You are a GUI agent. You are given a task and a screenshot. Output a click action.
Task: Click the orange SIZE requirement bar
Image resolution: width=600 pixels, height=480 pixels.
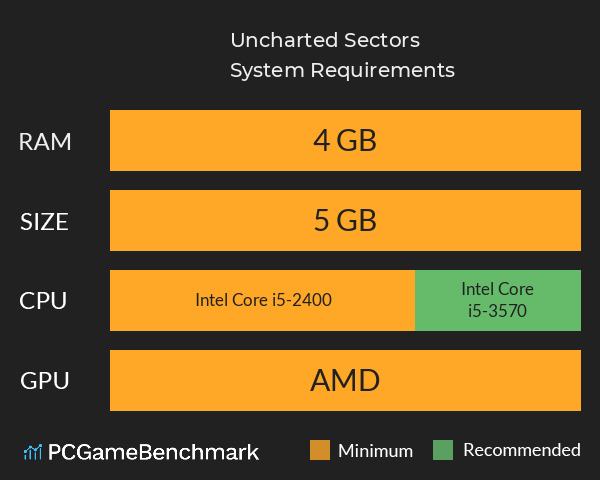(200, 221)
